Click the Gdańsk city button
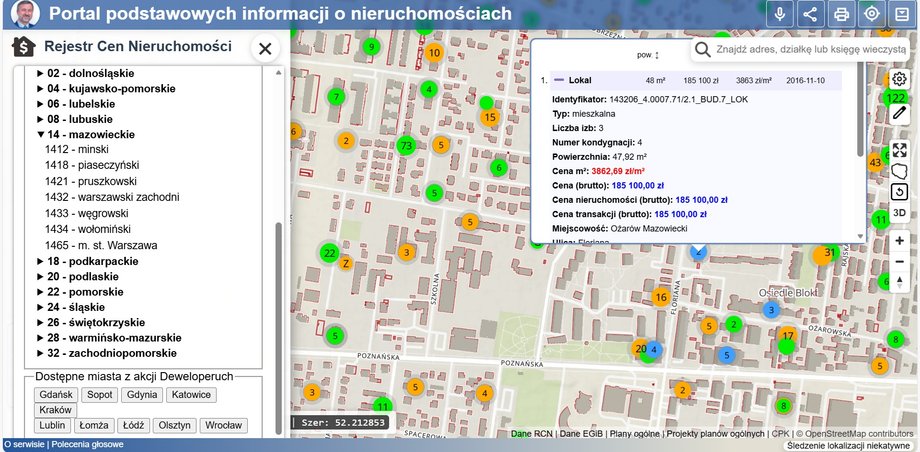This screenshot has height=452, width=920. click(57, 395)
